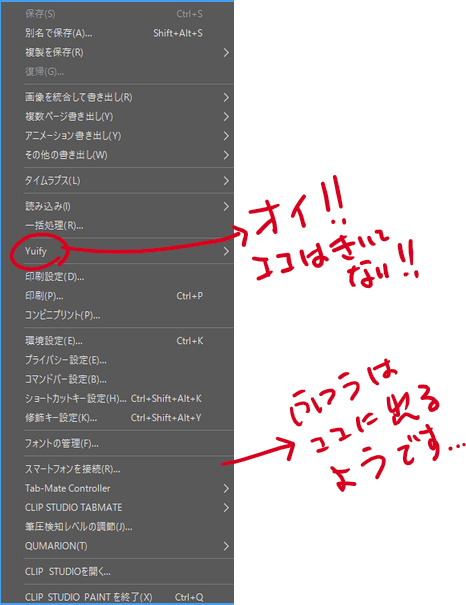Screen dimensions: 466x605
Task: Select コンビニプリント(P)... entry
Action: coord(117,316)
